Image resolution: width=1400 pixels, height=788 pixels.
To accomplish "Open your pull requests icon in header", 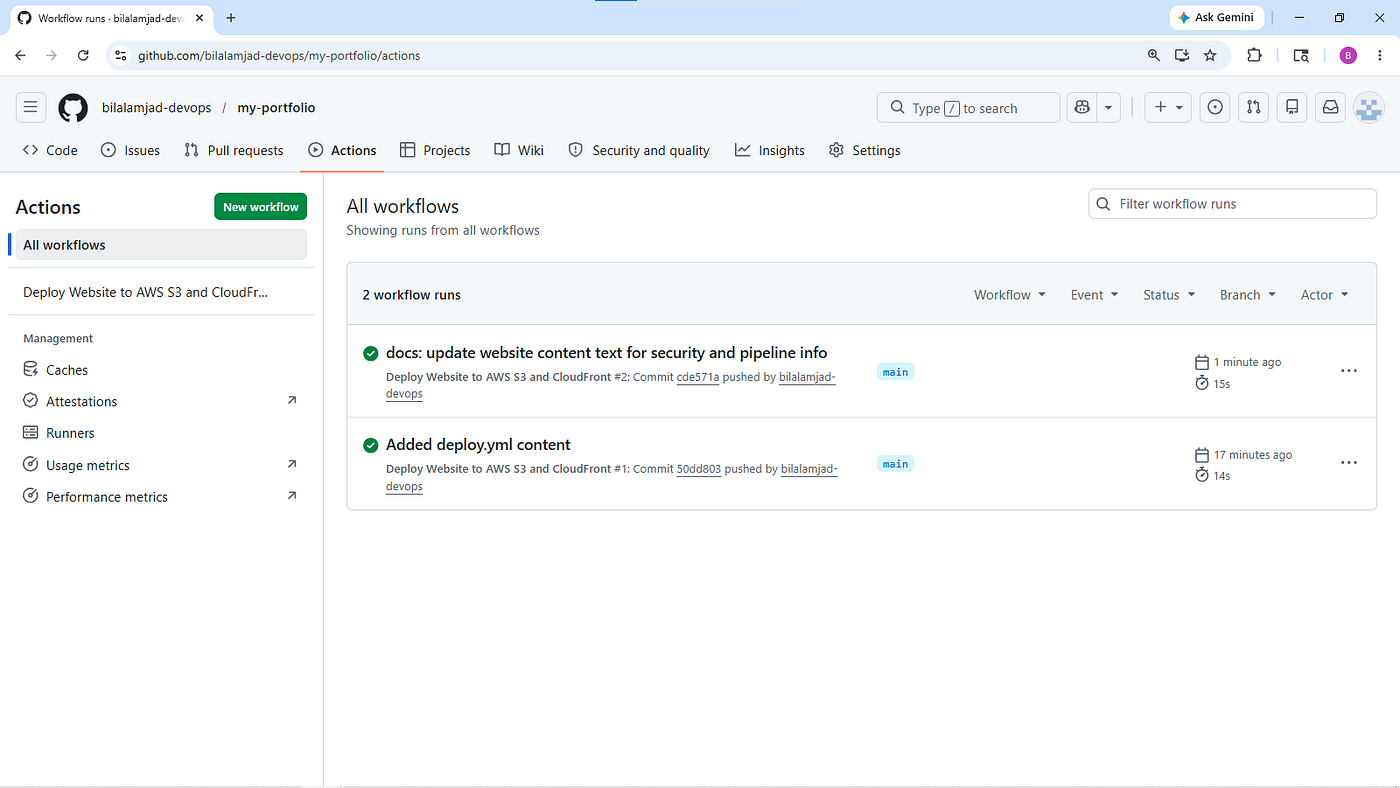I will pos(1254,107).
